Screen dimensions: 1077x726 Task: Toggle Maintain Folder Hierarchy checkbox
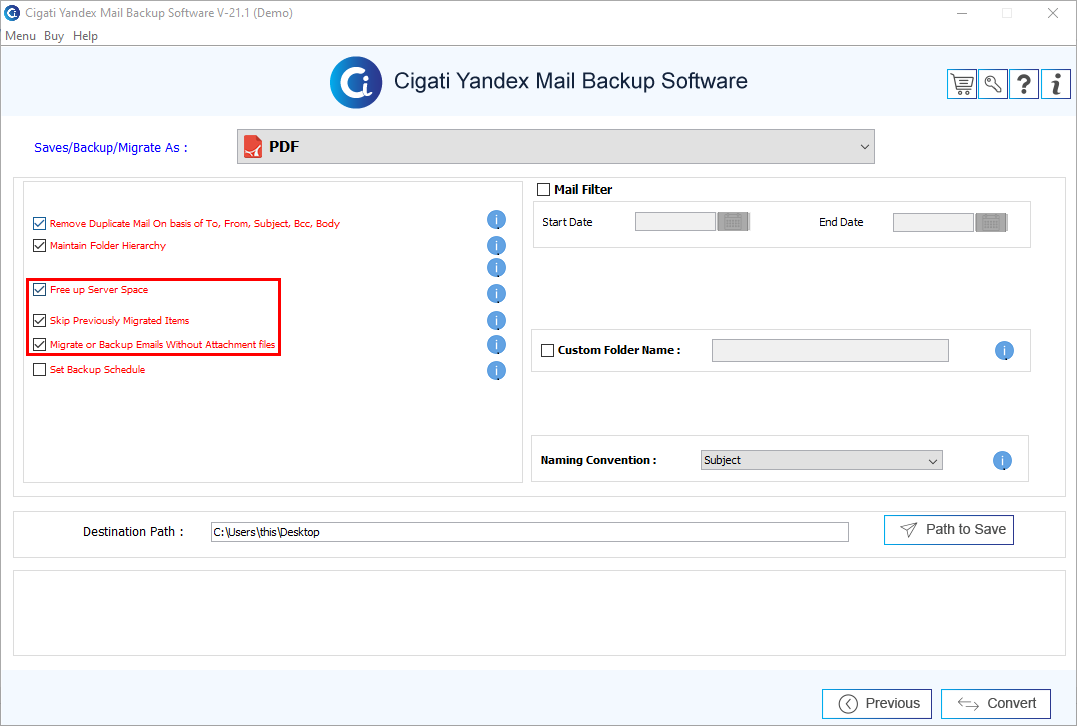pyautogui.click(x=39, y=245)
